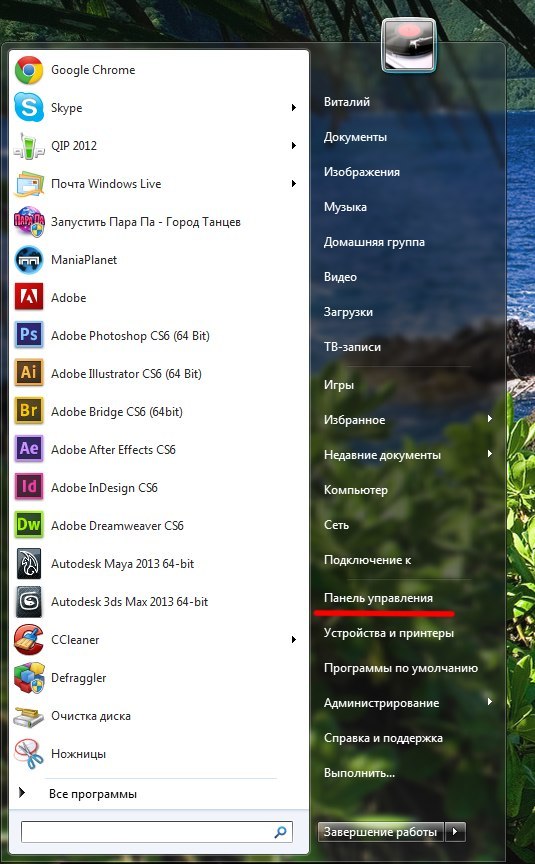Expand Недавние документы submenu arrow

489,455
